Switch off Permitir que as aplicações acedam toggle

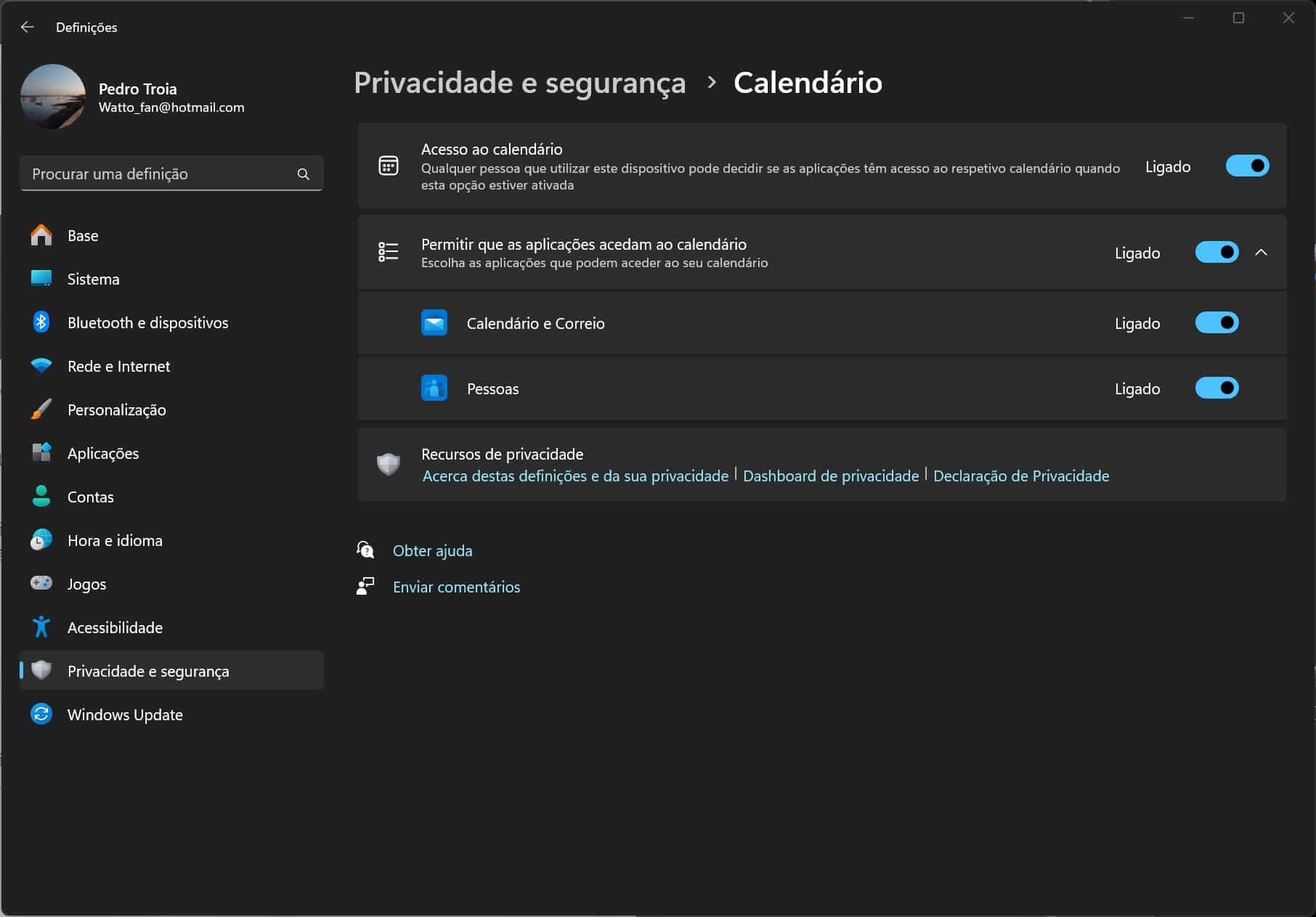coord(1217,253)
